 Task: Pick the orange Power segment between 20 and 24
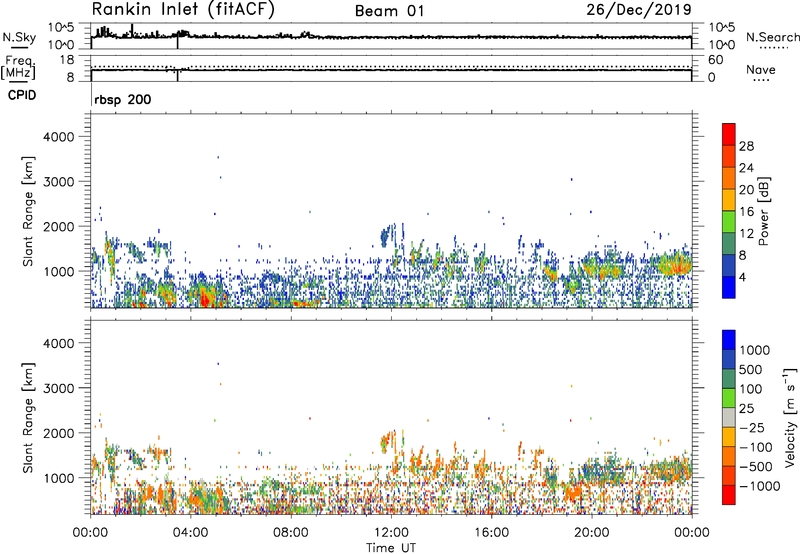[x=729, y=178]
